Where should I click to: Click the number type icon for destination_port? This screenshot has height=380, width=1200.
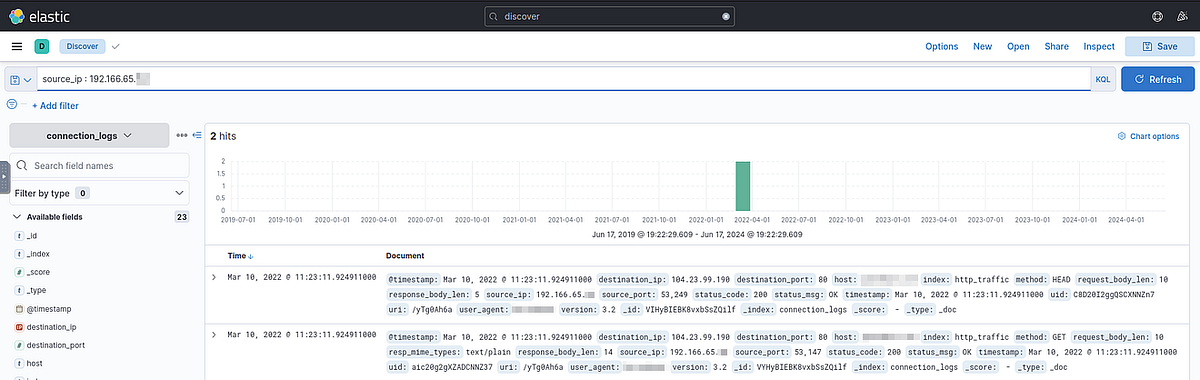coord(18,345)
